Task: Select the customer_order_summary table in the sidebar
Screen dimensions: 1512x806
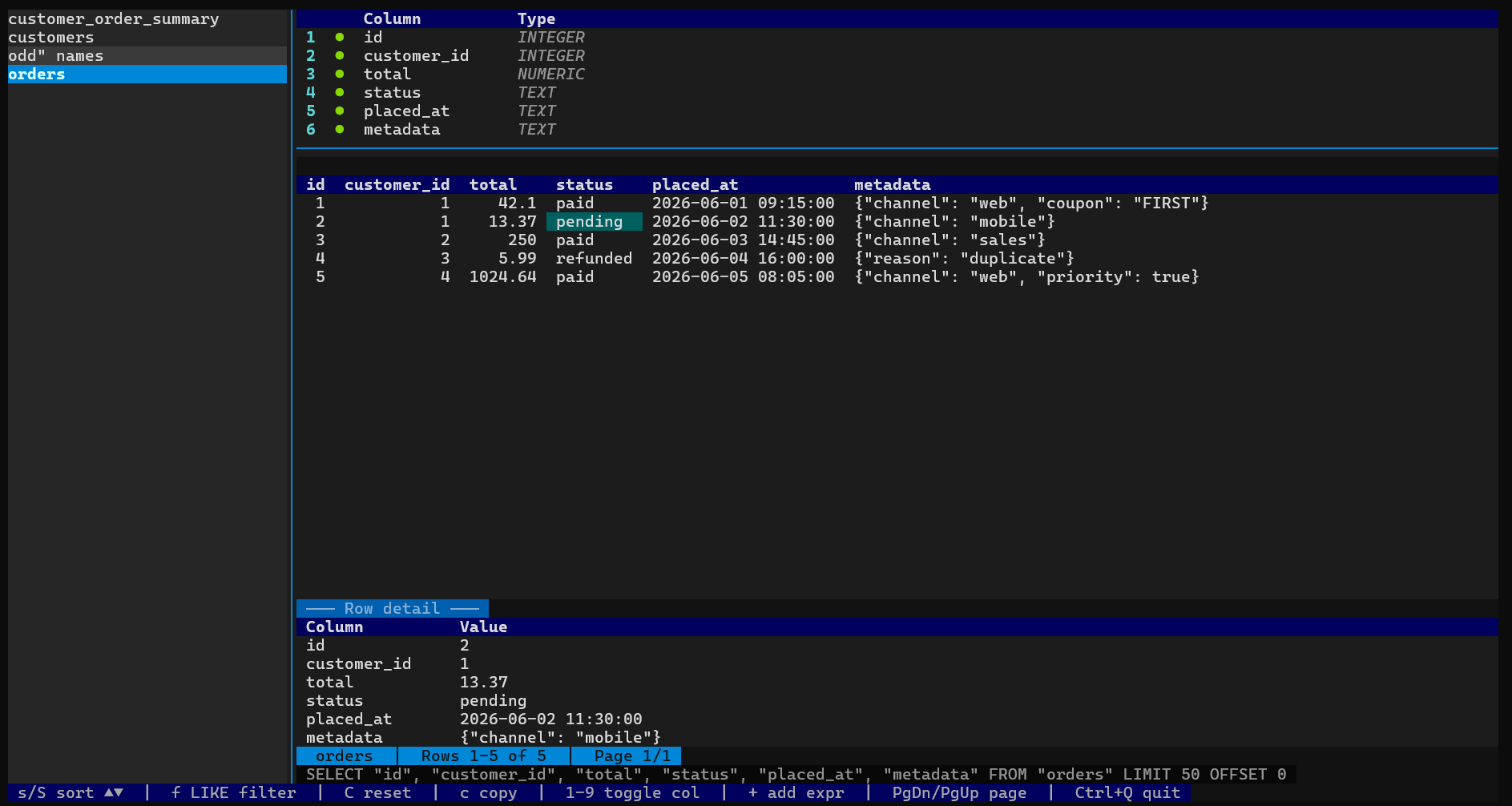Action: [147, 18]
